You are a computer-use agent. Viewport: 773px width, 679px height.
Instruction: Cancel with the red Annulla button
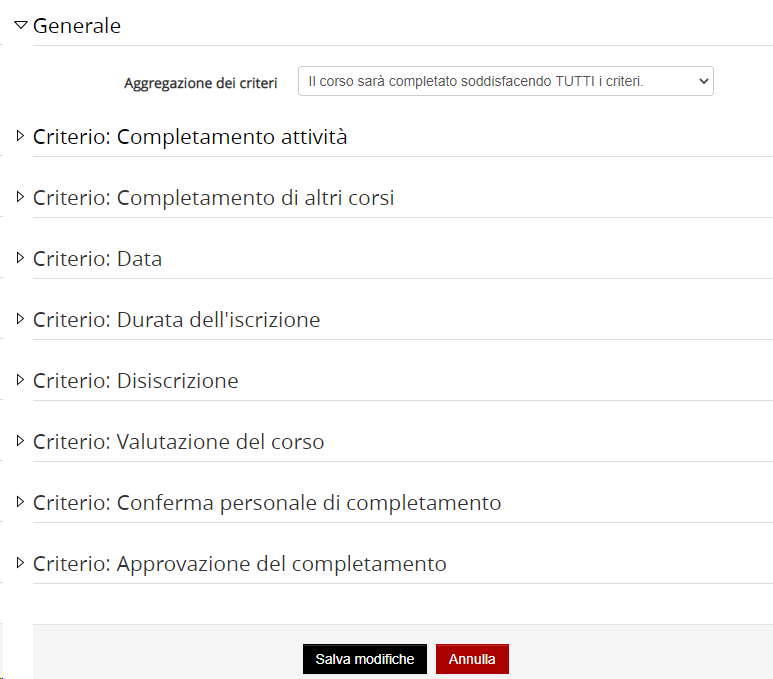click(472, 659)
